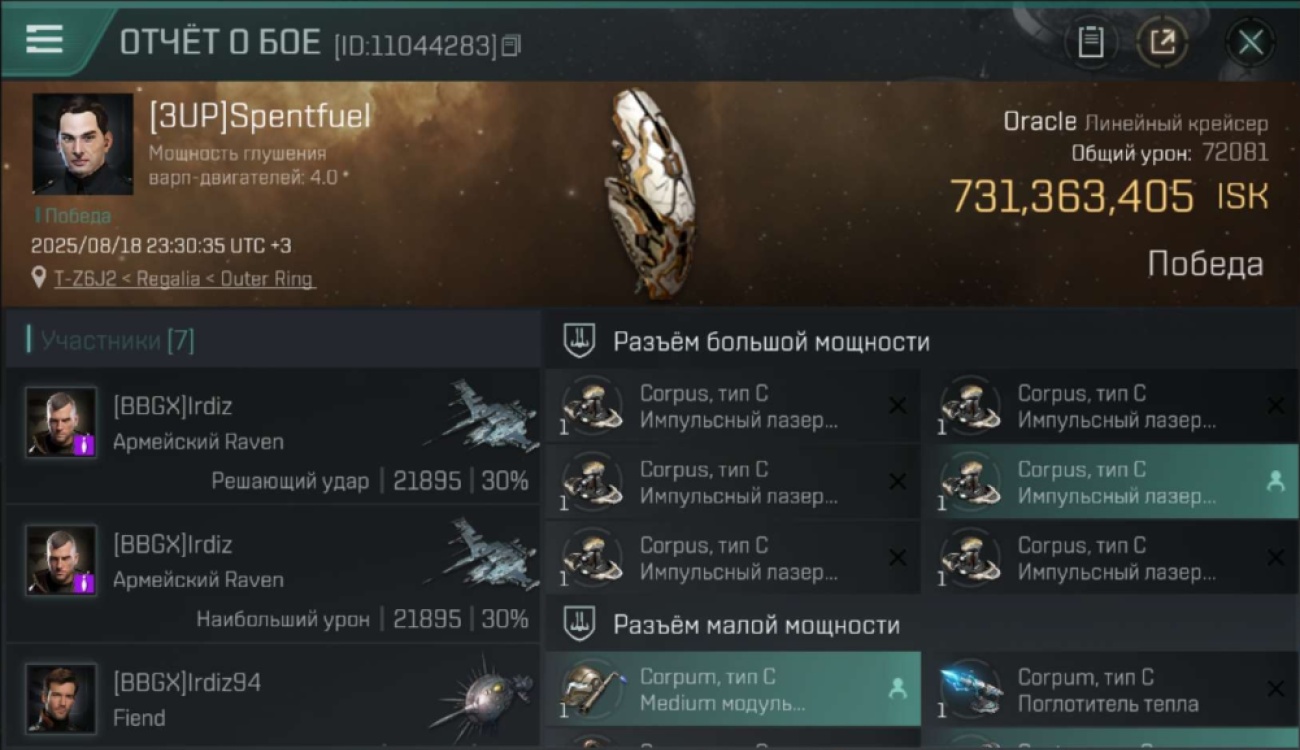Screen dimensions: 1300x750
Task: Click Irdiz portrait with Наибольший урон
Action: tap(62, 560)
